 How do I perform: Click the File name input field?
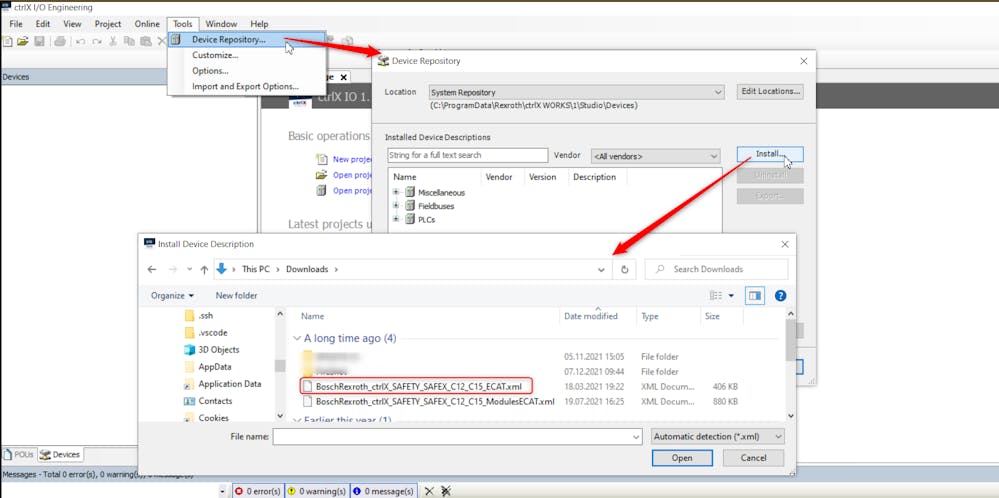coord(457,437)
